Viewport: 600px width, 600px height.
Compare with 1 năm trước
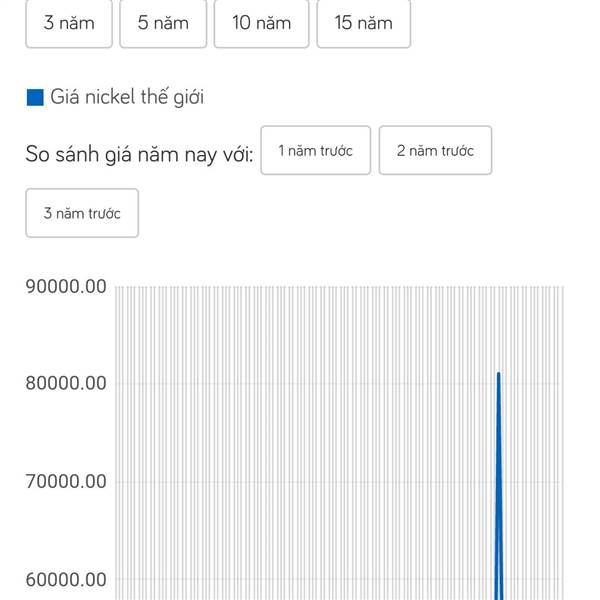(x=316, y=150)
